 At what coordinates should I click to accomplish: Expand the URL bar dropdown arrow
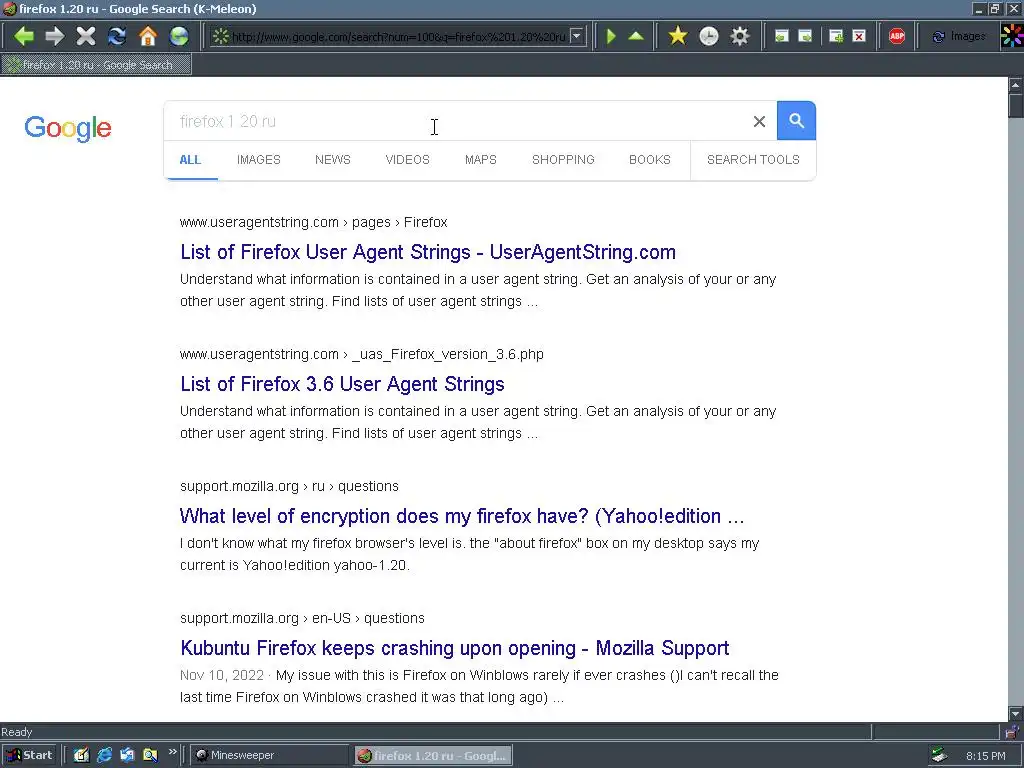click(577, 37)
